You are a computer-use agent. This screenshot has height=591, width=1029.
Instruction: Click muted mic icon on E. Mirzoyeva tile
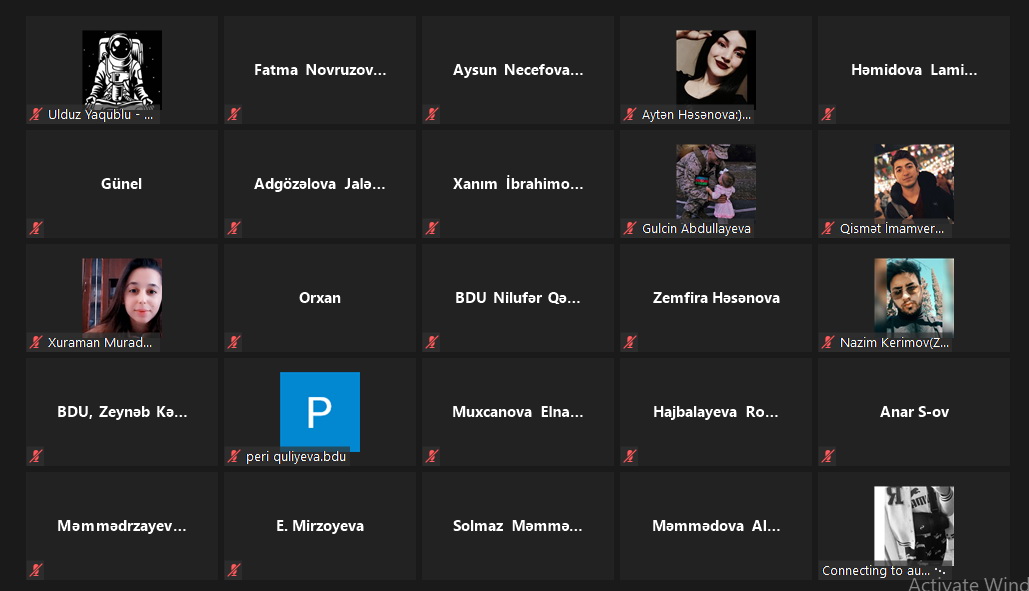234,570
